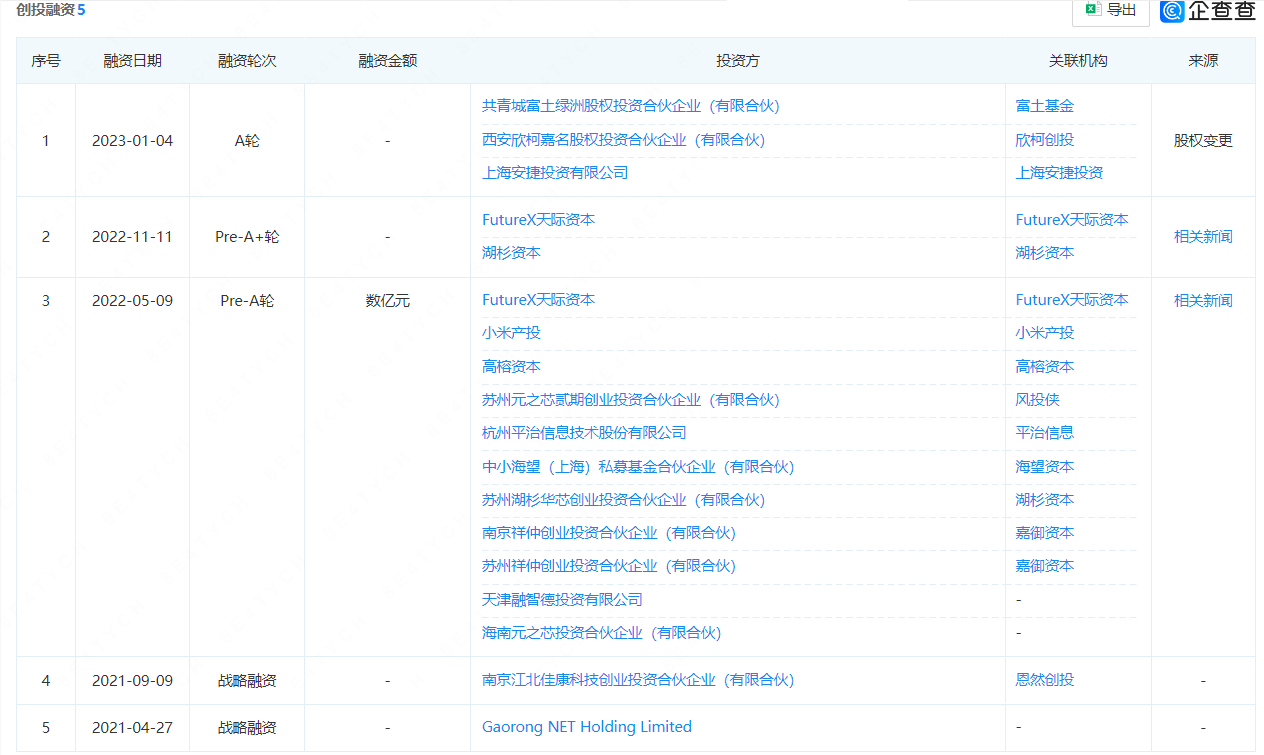Image resolution: width=1264 pixels, height=755 pixels.
Task: Open 西安欣柯嘉名股权投资合伙企业 investor link
Action: [x=623, y=140]
